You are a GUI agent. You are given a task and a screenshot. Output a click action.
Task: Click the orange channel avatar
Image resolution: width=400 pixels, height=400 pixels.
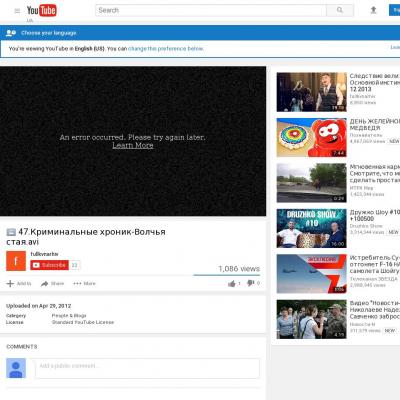point(16,261)
